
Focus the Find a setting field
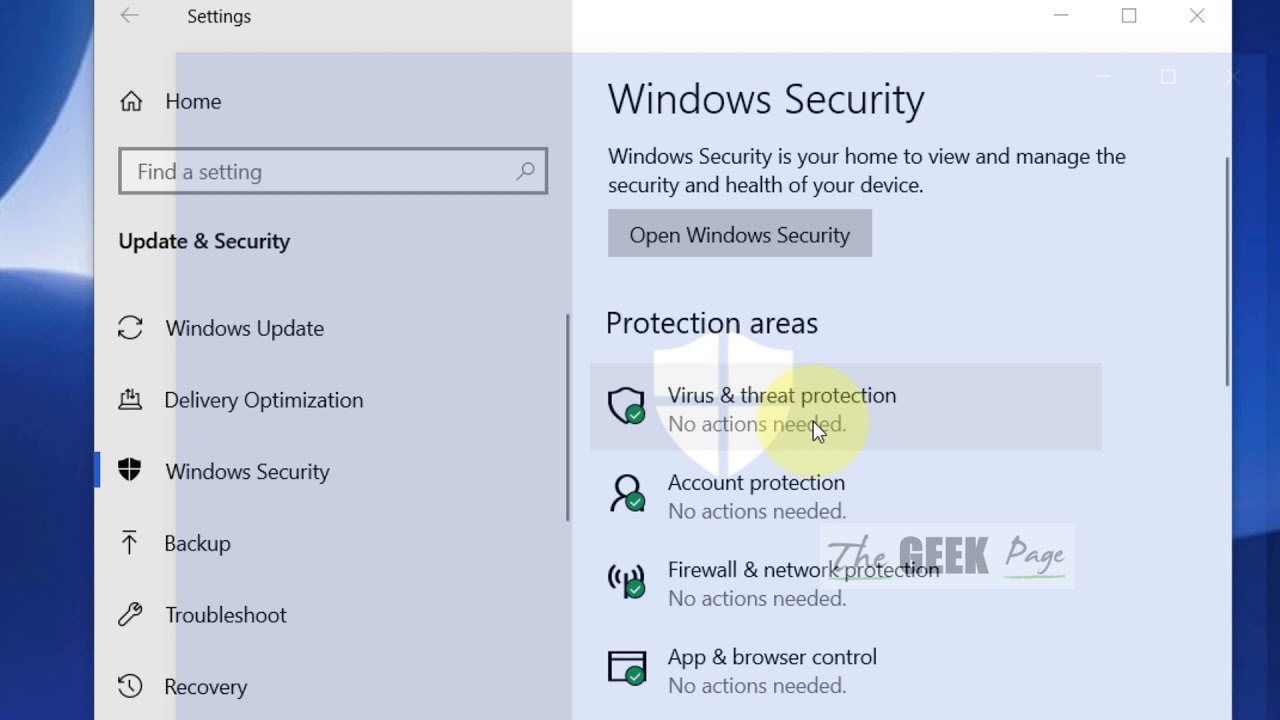coord(333,171)
